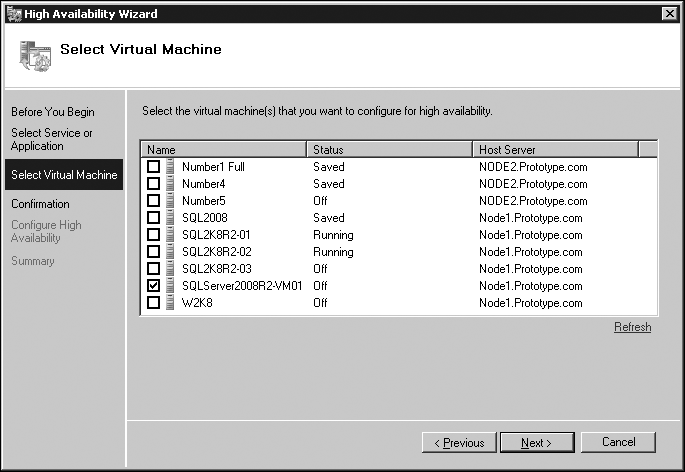Click the SQL2K8R2-01 server icon
Image resolution: width=685 pixels, height=472 pixels.
pos(170,235)
